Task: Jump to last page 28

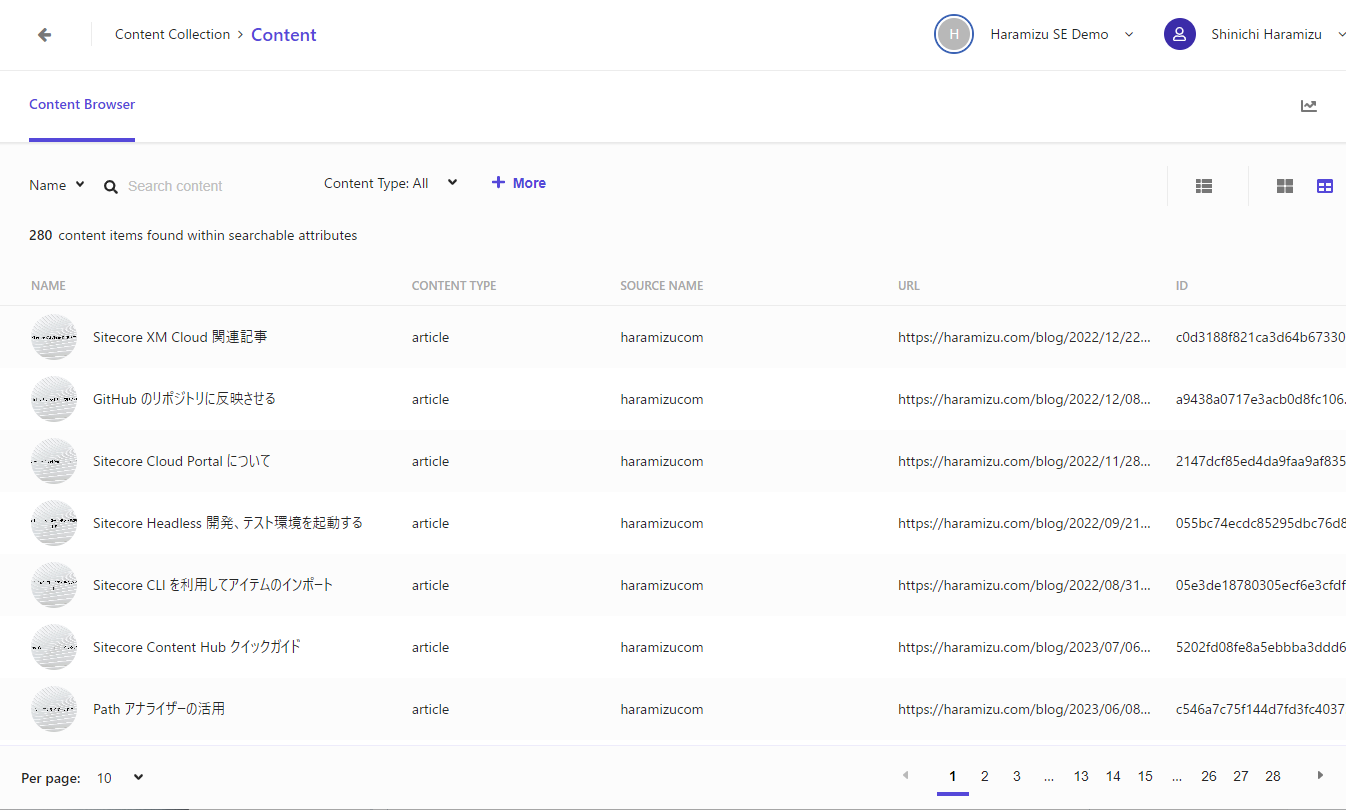Action: 1273,776
